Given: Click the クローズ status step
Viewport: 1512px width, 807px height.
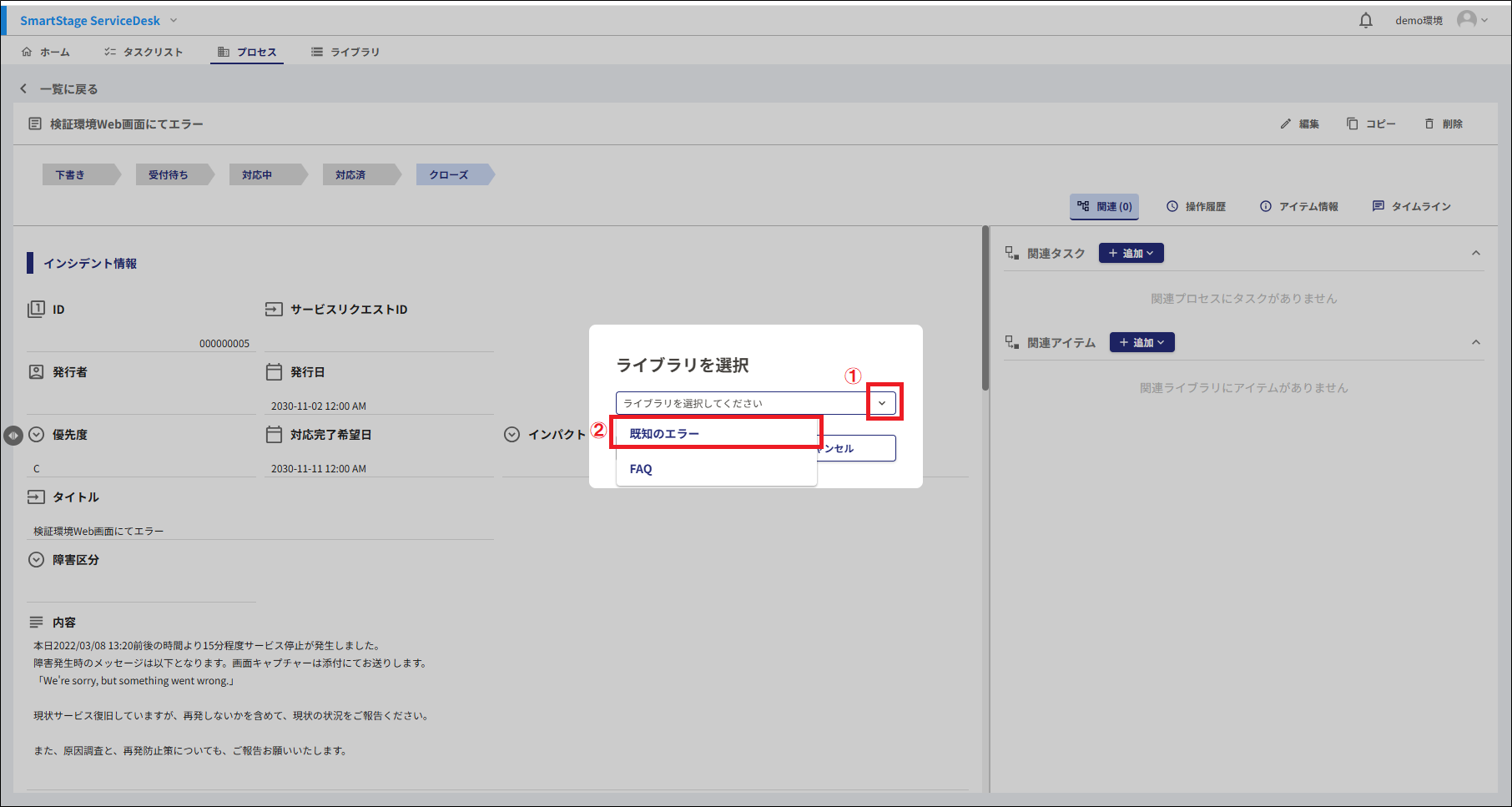Looking at the screenshot, I should (x=451, y=175).
